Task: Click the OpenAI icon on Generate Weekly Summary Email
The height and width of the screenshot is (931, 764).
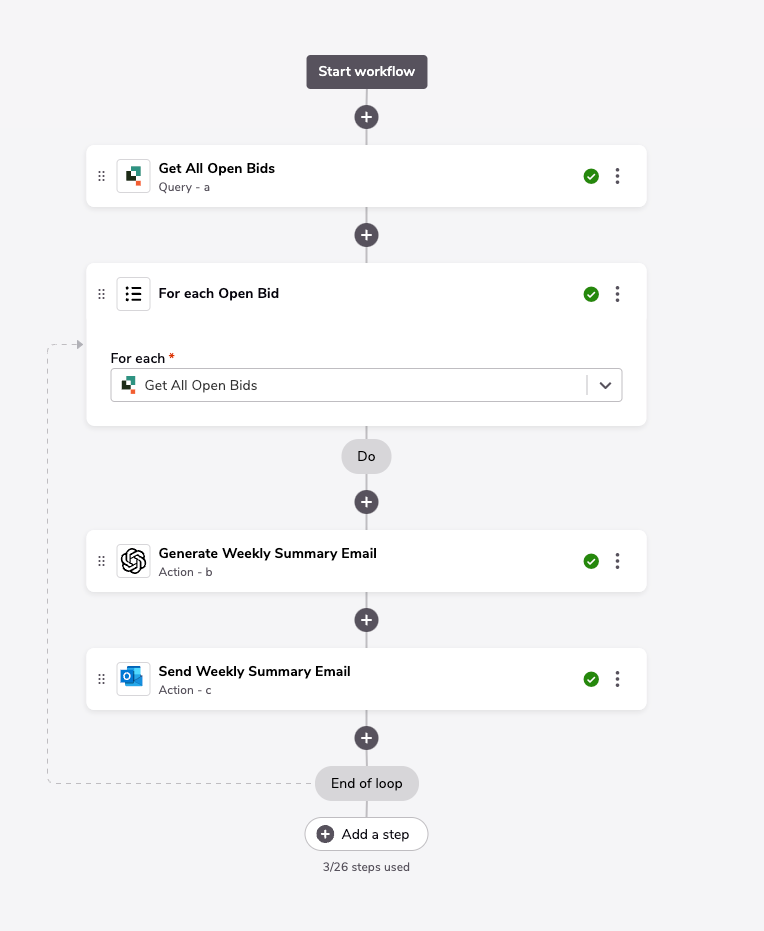Action: pyautogui.click(x=133, y=561)
